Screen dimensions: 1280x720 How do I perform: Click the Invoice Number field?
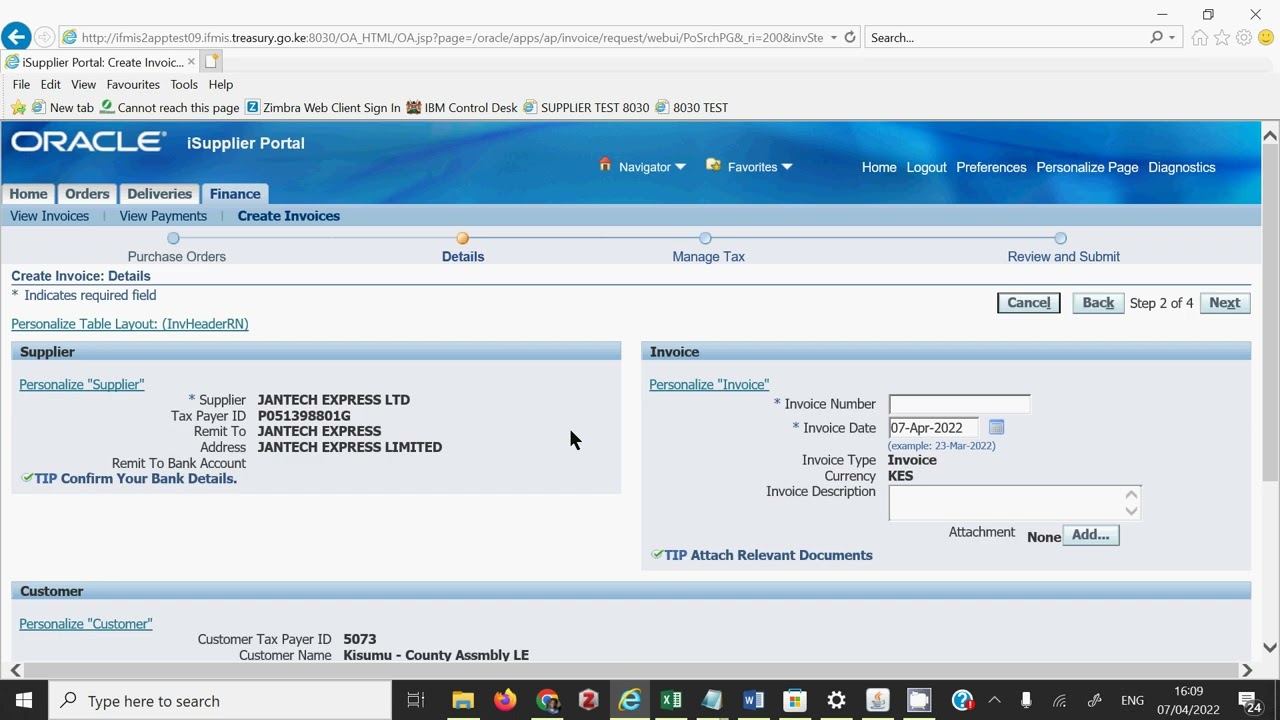point(959,404)
